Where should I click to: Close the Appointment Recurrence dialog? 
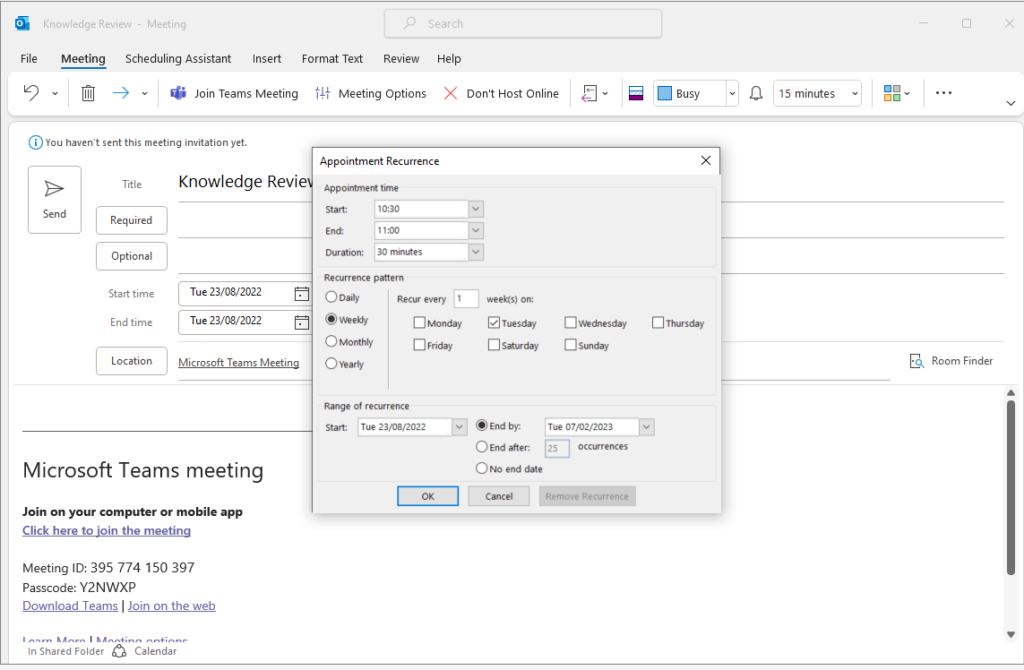pyautogui.click(x=706, y=161)
